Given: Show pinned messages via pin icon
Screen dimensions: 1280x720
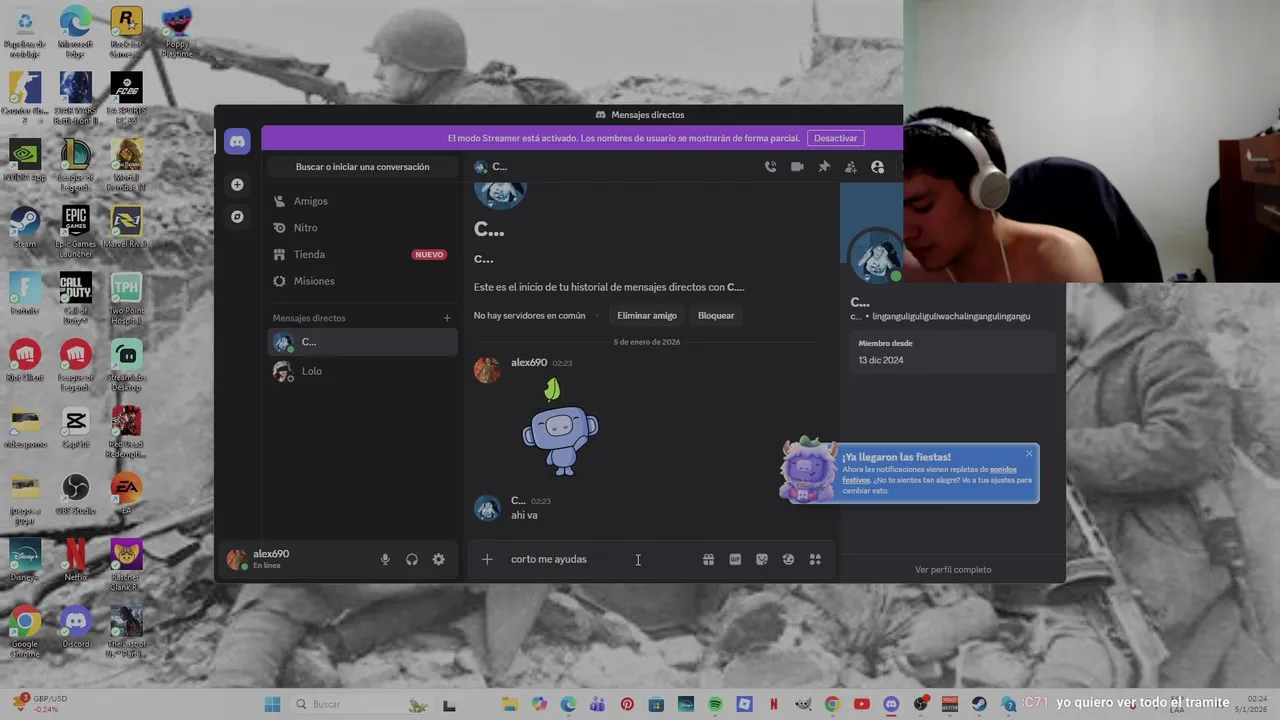Looking at the screenshot, I should 824,167.
